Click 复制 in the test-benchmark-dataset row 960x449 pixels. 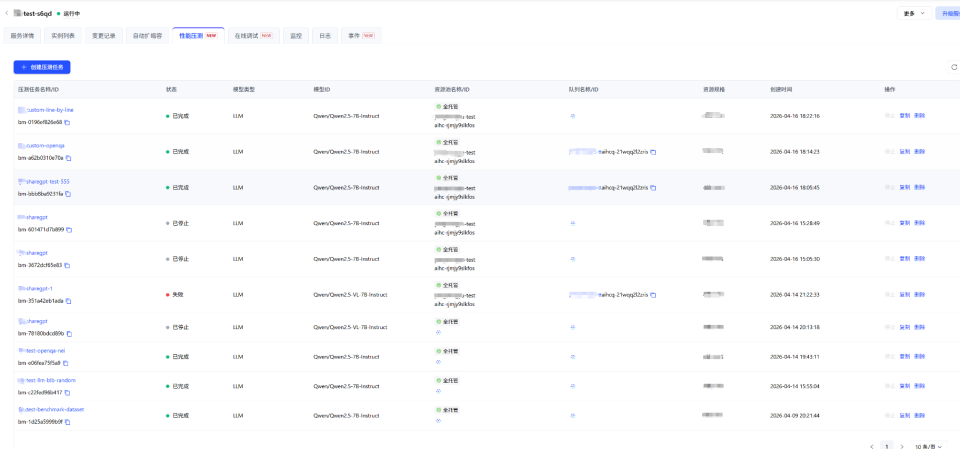(904, 416)
